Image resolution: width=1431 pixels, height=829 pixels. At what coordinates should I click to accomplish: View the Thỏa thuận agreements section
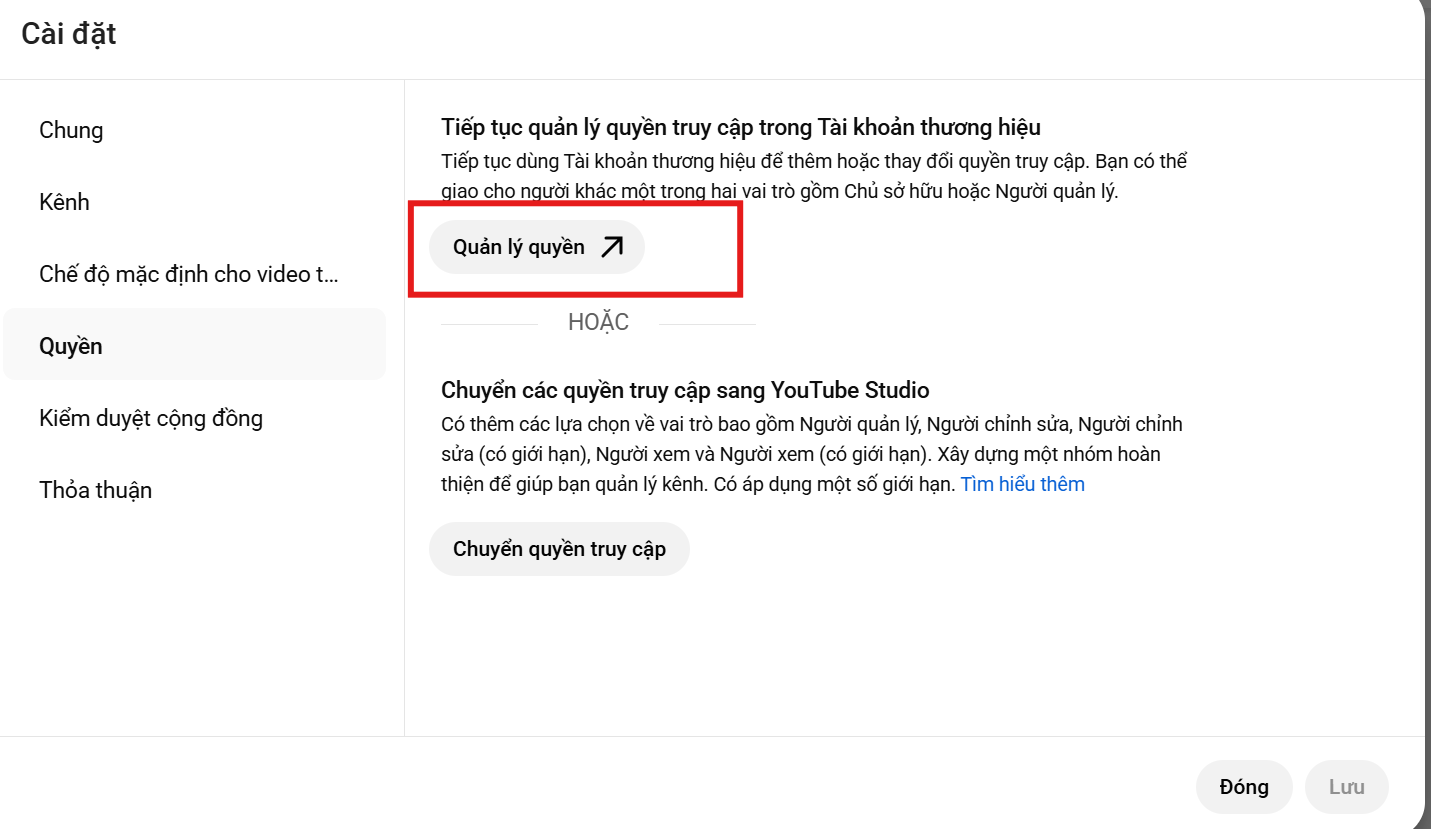(x=95, y=490)
